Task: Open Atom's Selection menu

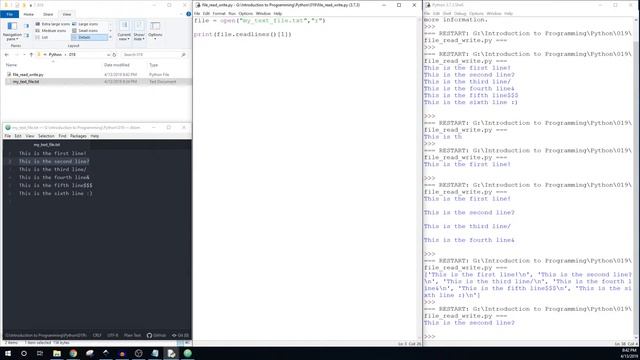Action: click(x=46, y=136)
